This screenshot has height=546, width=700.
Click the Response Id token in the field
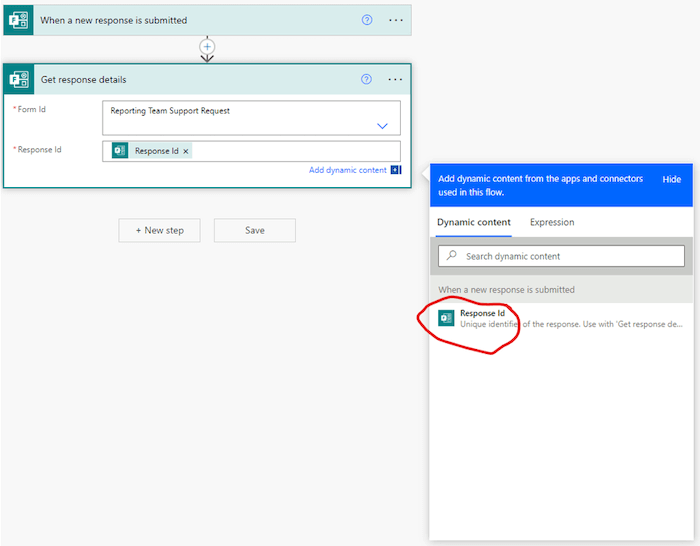coord(152,151)
